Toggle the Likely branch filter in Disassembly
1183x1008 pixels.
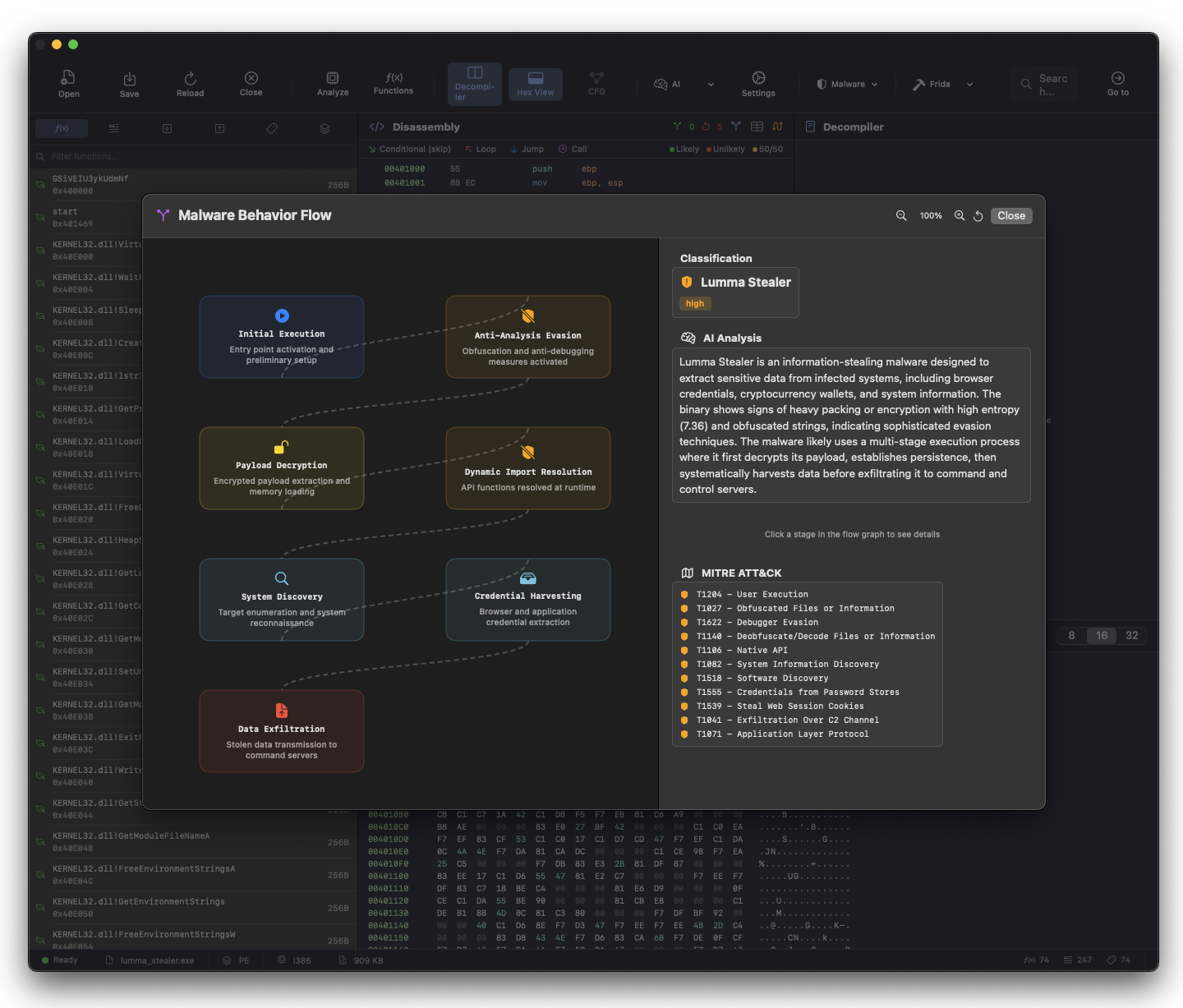tap(683, 149)
